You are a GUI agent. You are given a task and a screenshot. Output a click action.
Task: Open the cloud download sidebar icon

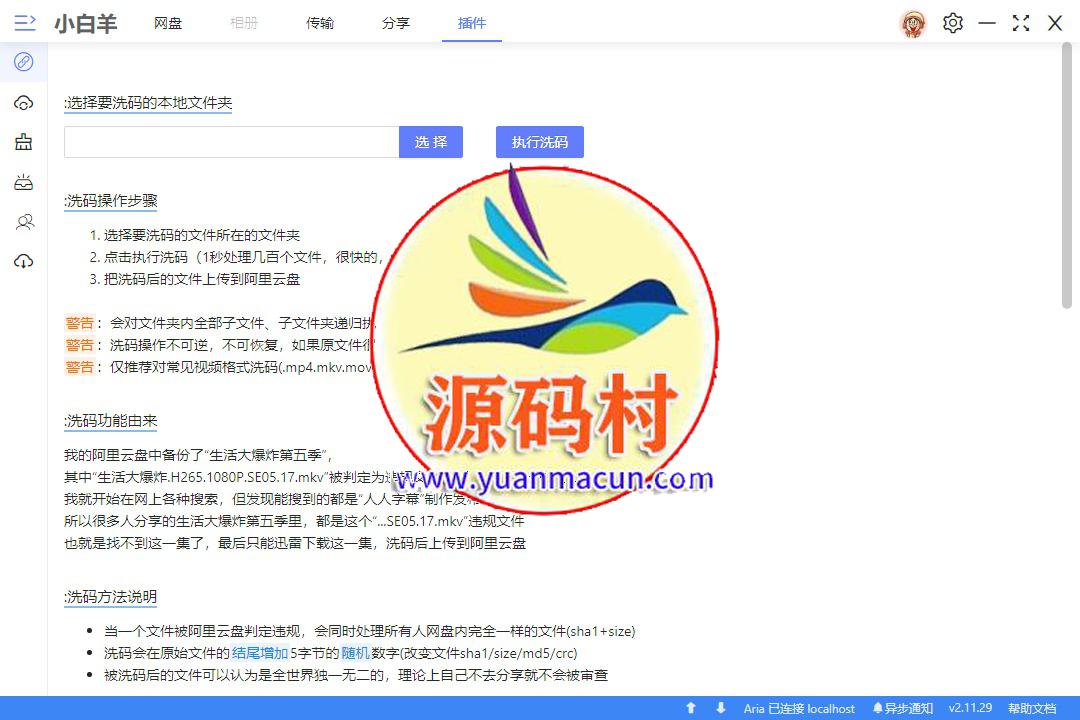(24, 262)
